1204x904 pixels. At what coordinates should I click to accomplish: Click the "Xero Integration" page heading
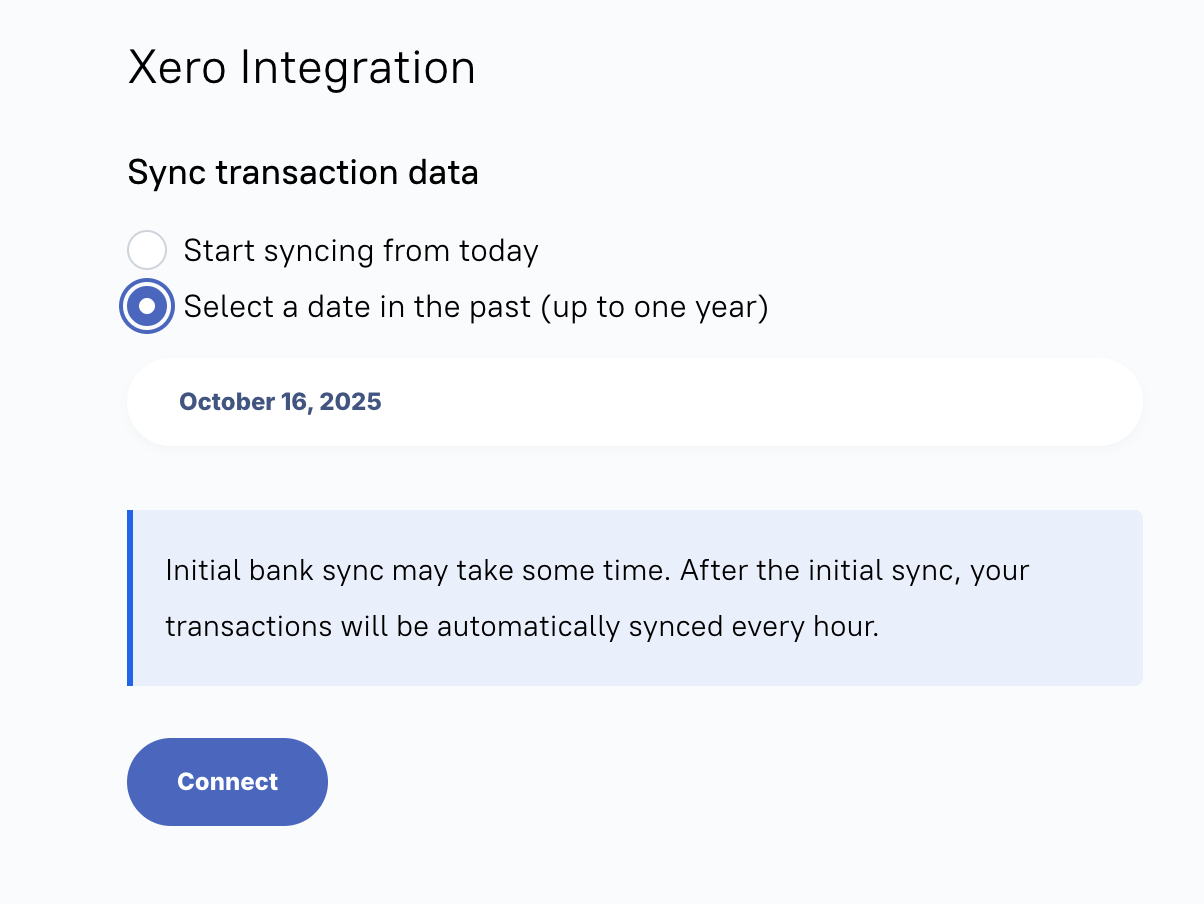pyautogui.click(x=301, y=68)
